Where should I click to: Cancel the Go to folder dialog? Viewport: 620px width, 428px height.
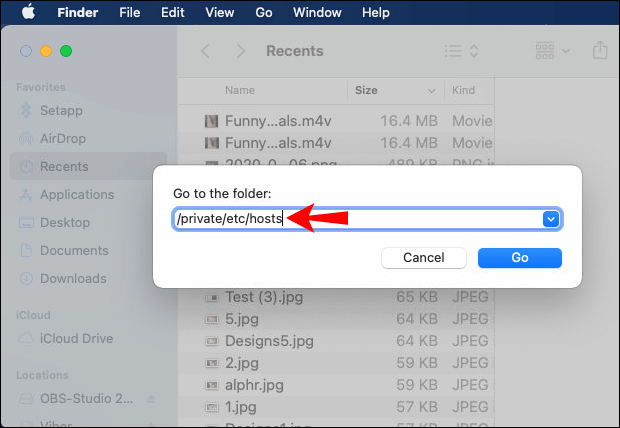[423, 258]
